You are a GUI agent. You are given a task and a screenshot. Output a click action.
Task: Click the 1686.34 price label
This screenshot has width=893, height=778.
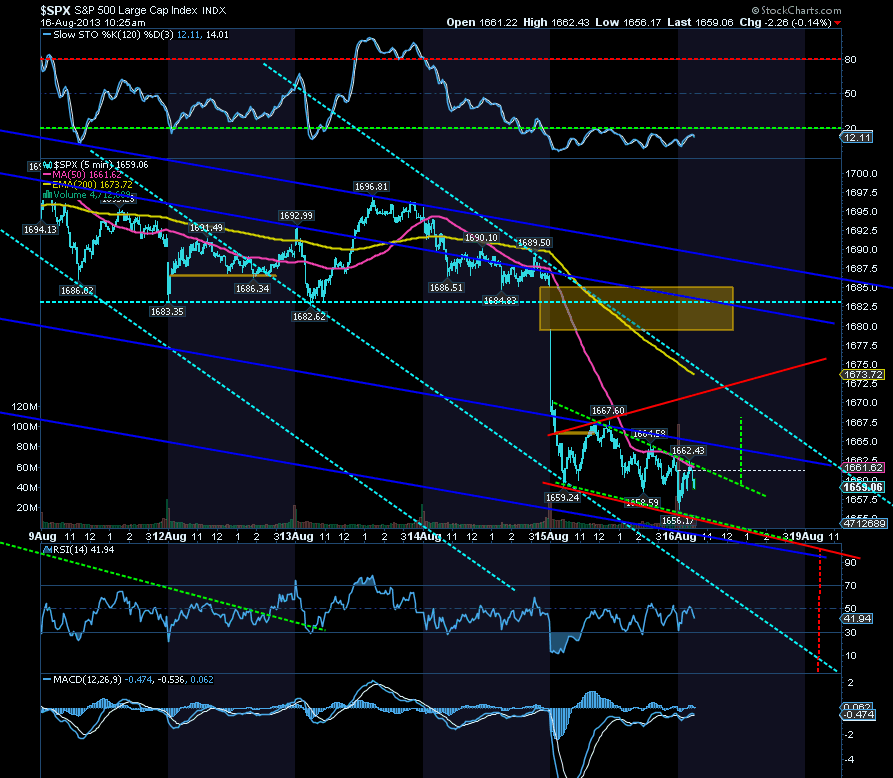pos(252,289)
